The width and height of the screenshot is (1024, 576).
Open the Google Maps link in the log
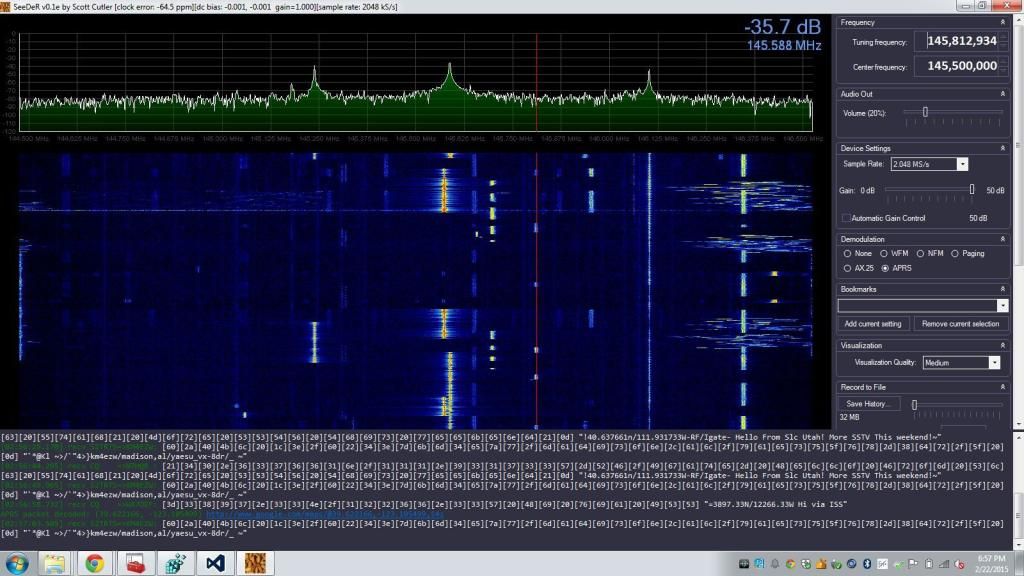click(x=325, y=514)
